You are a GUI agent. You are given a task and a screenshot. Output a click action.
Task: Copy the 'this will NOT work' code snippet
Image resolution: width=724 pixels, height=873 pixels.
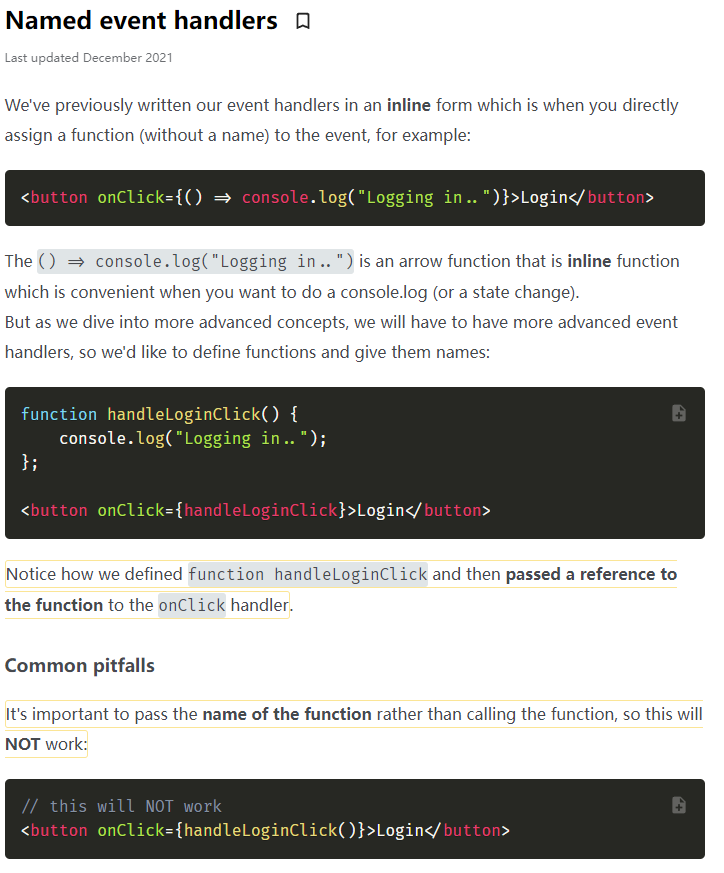coord(678,805)
